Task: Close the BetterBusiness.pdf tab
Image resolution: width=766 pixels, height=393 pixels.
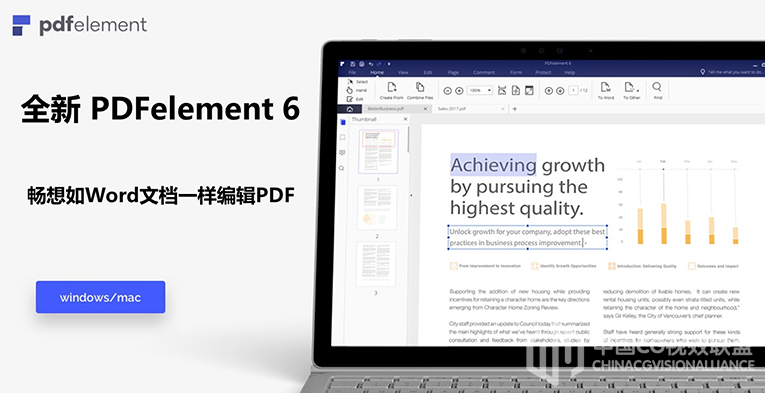Action: click(x=425, y=109)
